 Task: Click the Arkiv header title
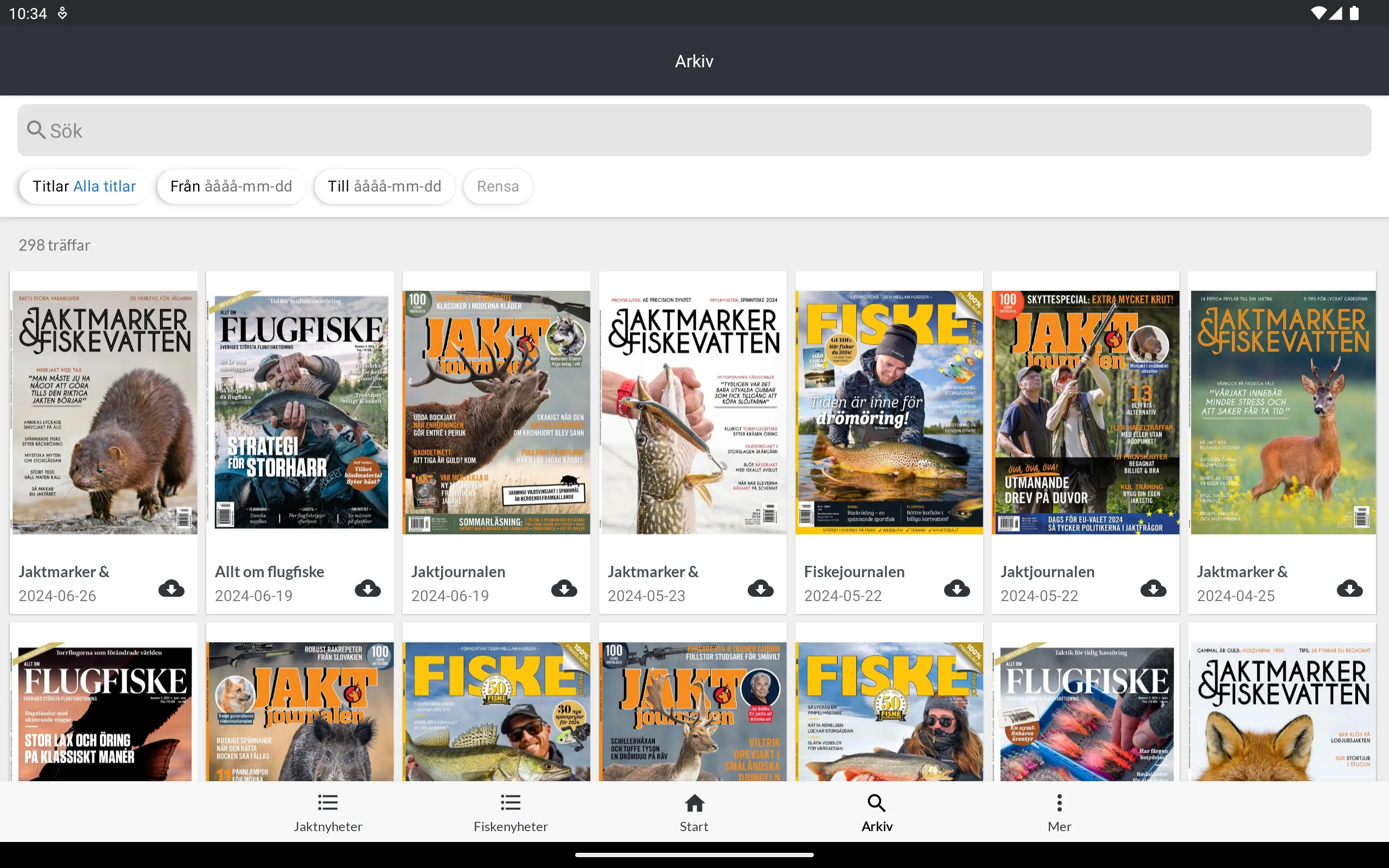point(694,61)
